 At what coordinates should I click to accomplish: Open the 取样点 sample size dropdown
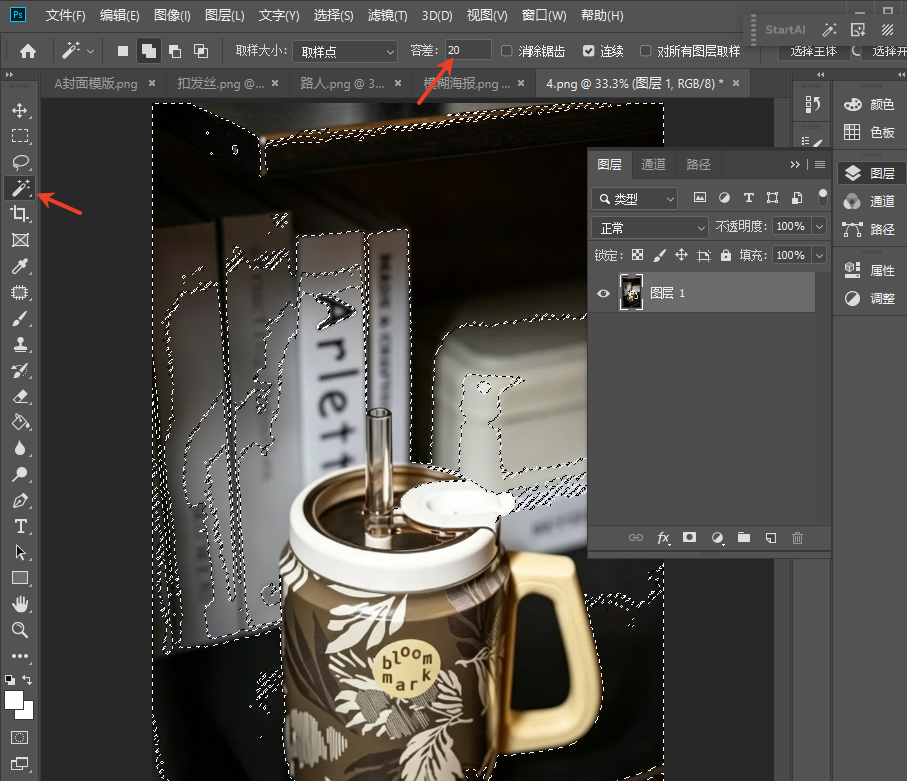coord(345,52)
